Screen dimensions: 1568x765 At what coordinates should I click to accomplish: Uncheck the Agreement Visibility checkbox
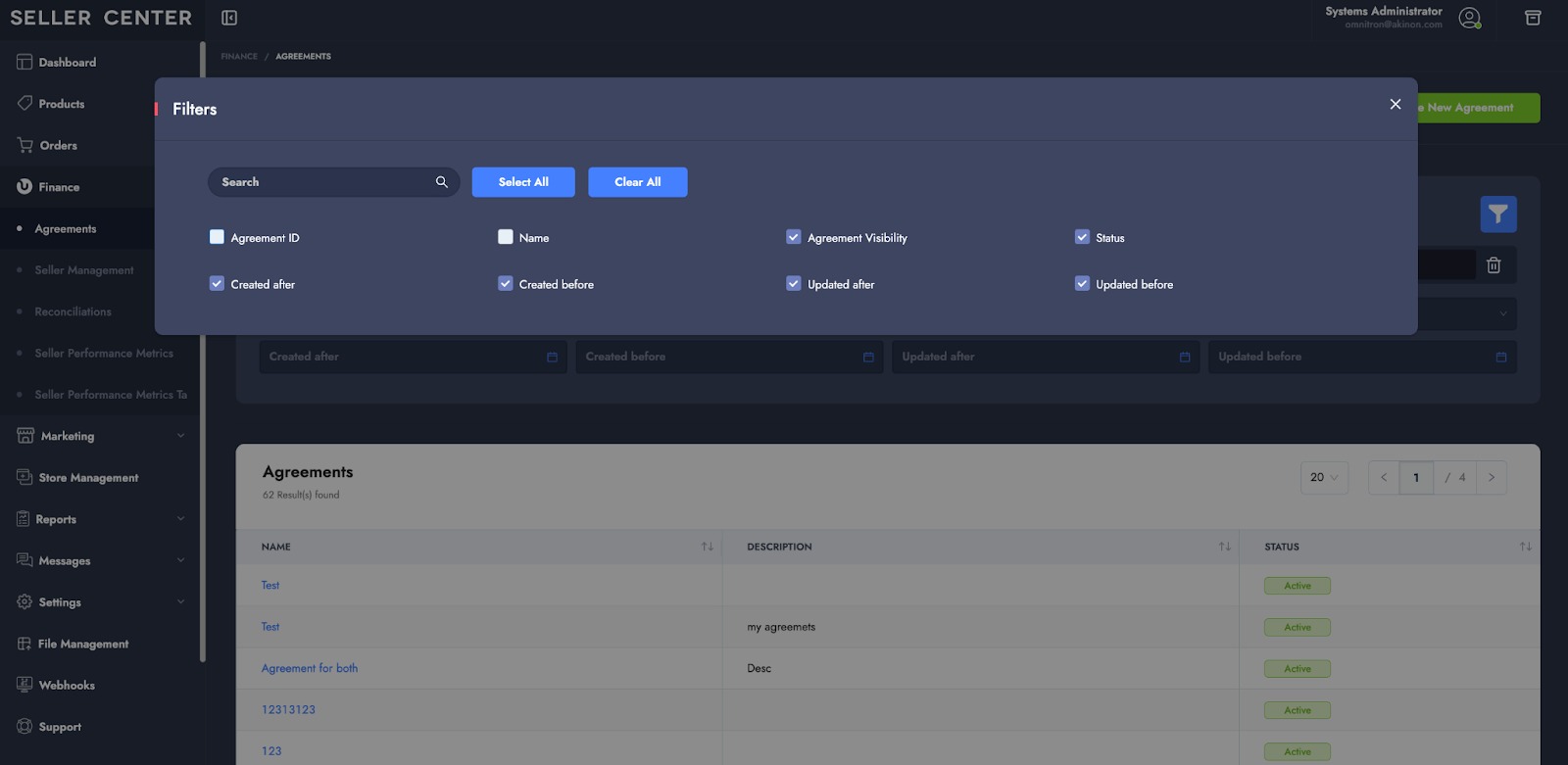tap(794, 237)
